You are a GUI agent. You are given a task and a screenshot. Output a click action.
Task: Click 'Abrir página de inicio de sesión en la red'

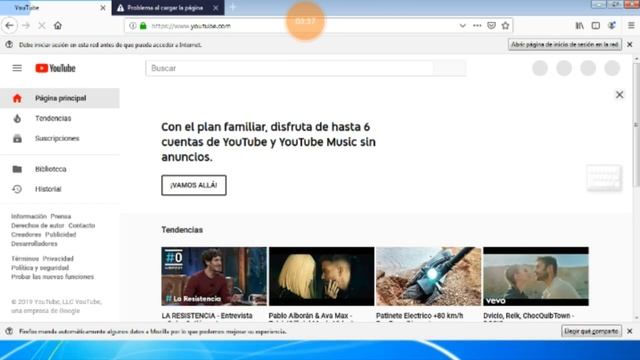click(565, 44)
